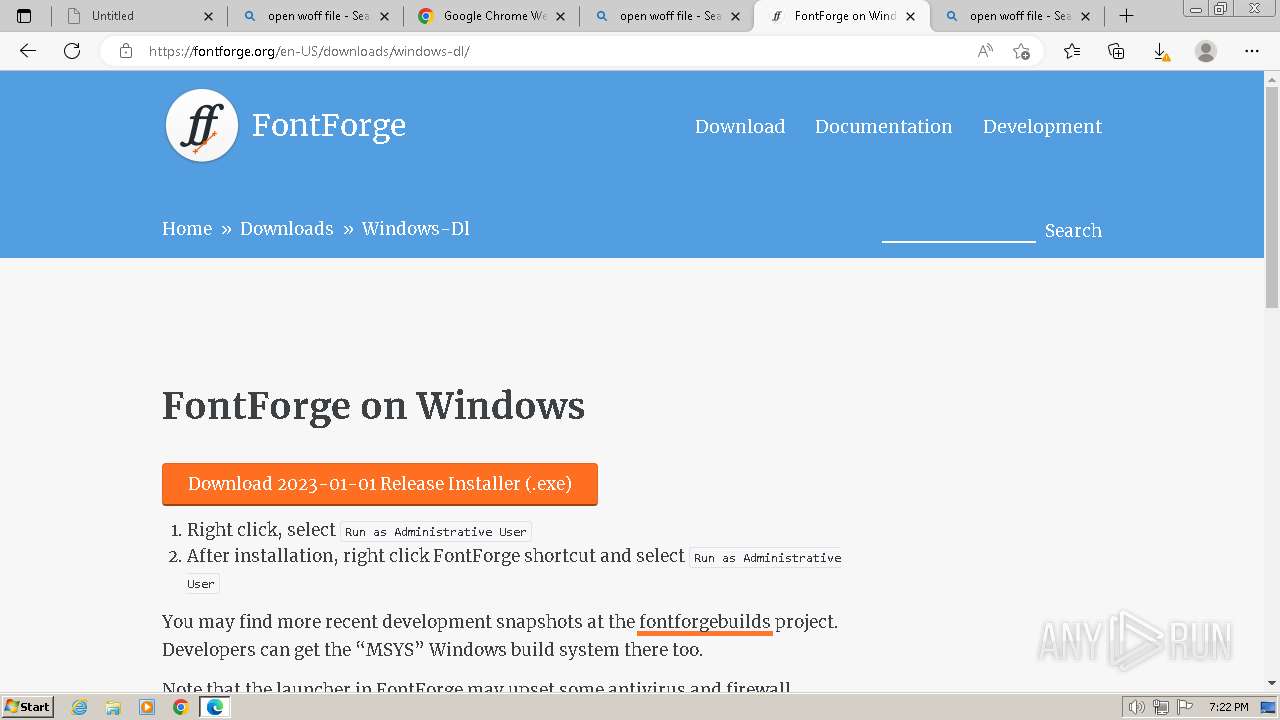Open the Windows Start menu

click(x=28, y=707)
